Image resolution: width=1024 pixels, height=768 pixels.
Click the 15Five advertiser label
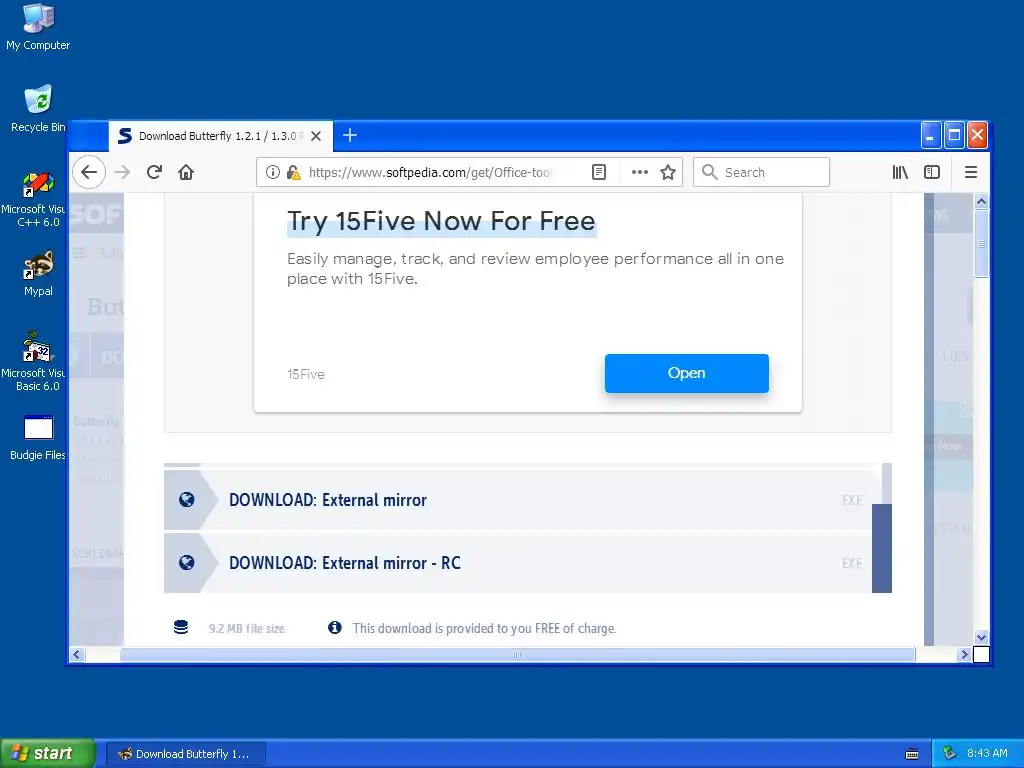[x=306, y=374]
